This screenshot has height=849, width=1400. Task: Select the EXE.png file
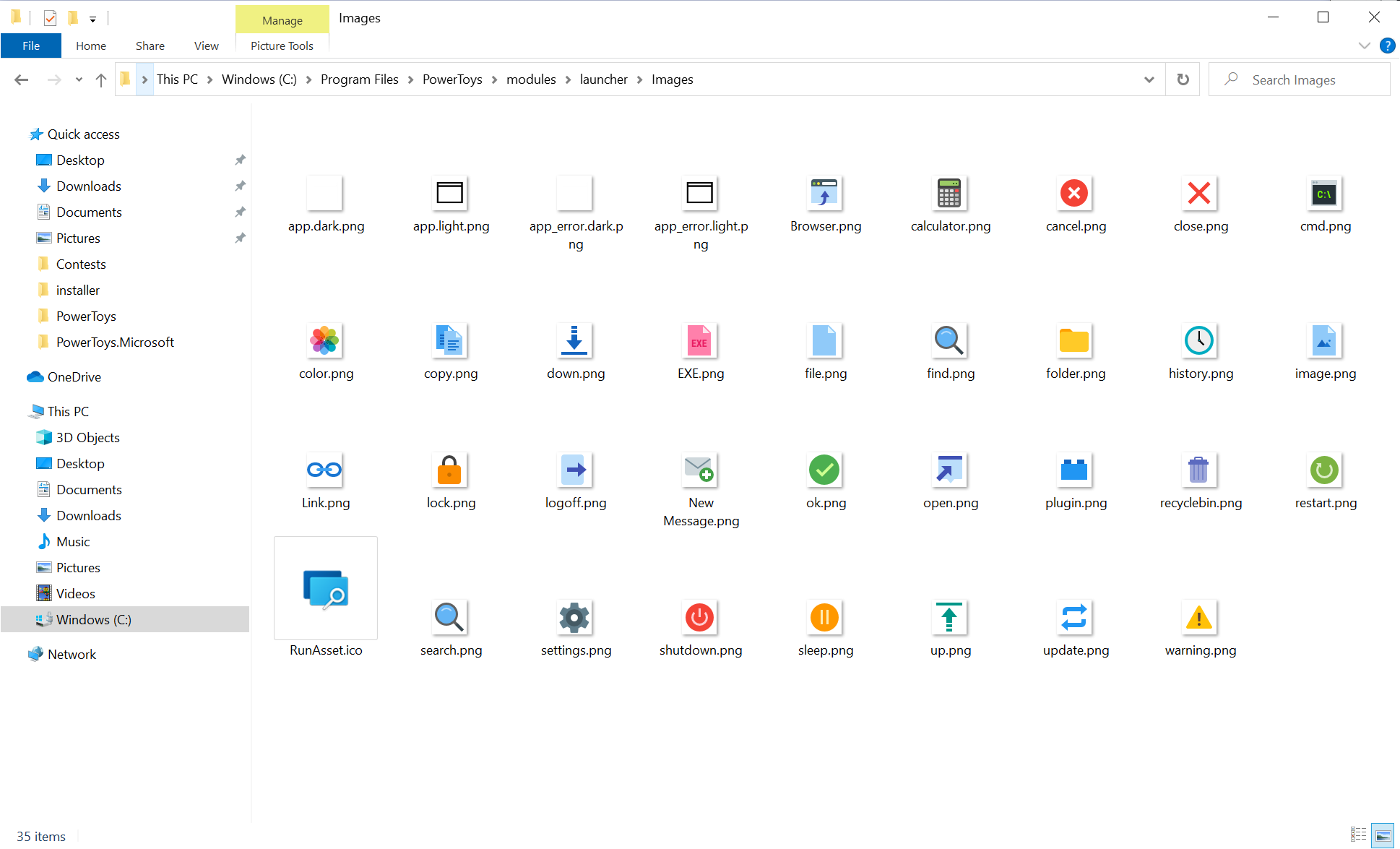(x=699, y=341)
